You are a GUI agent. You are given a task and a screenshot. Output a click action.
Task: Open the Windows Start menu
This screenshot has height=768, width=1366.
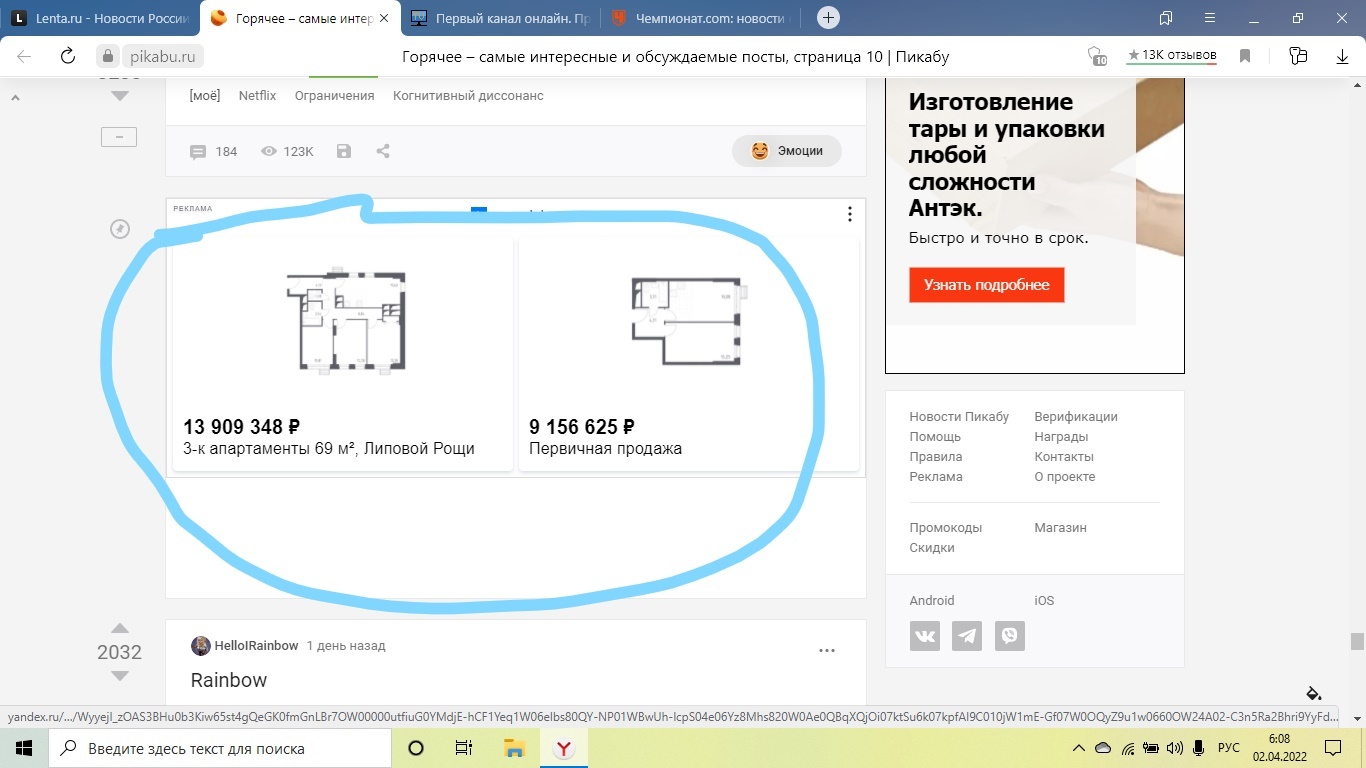(24, 748)
